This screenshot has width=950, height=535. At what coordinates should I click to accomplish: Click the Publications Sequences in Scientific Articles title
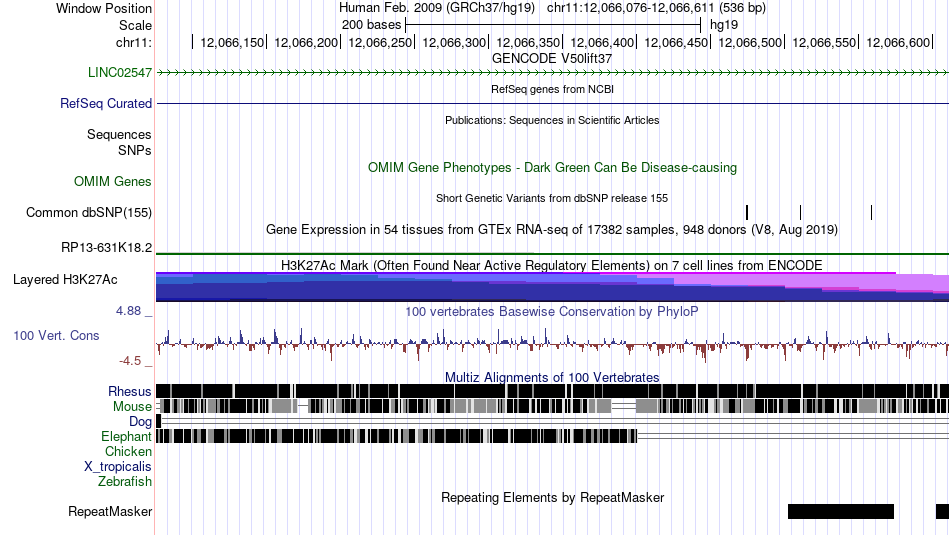point(552,120)
